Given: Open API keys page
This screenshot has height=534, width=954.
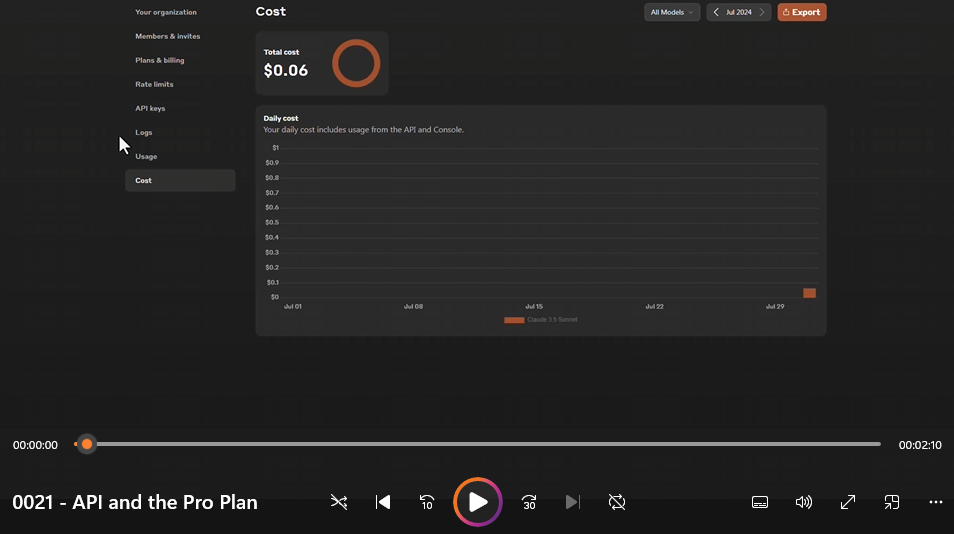Looking at the screenshot, I should click(150, 108).
